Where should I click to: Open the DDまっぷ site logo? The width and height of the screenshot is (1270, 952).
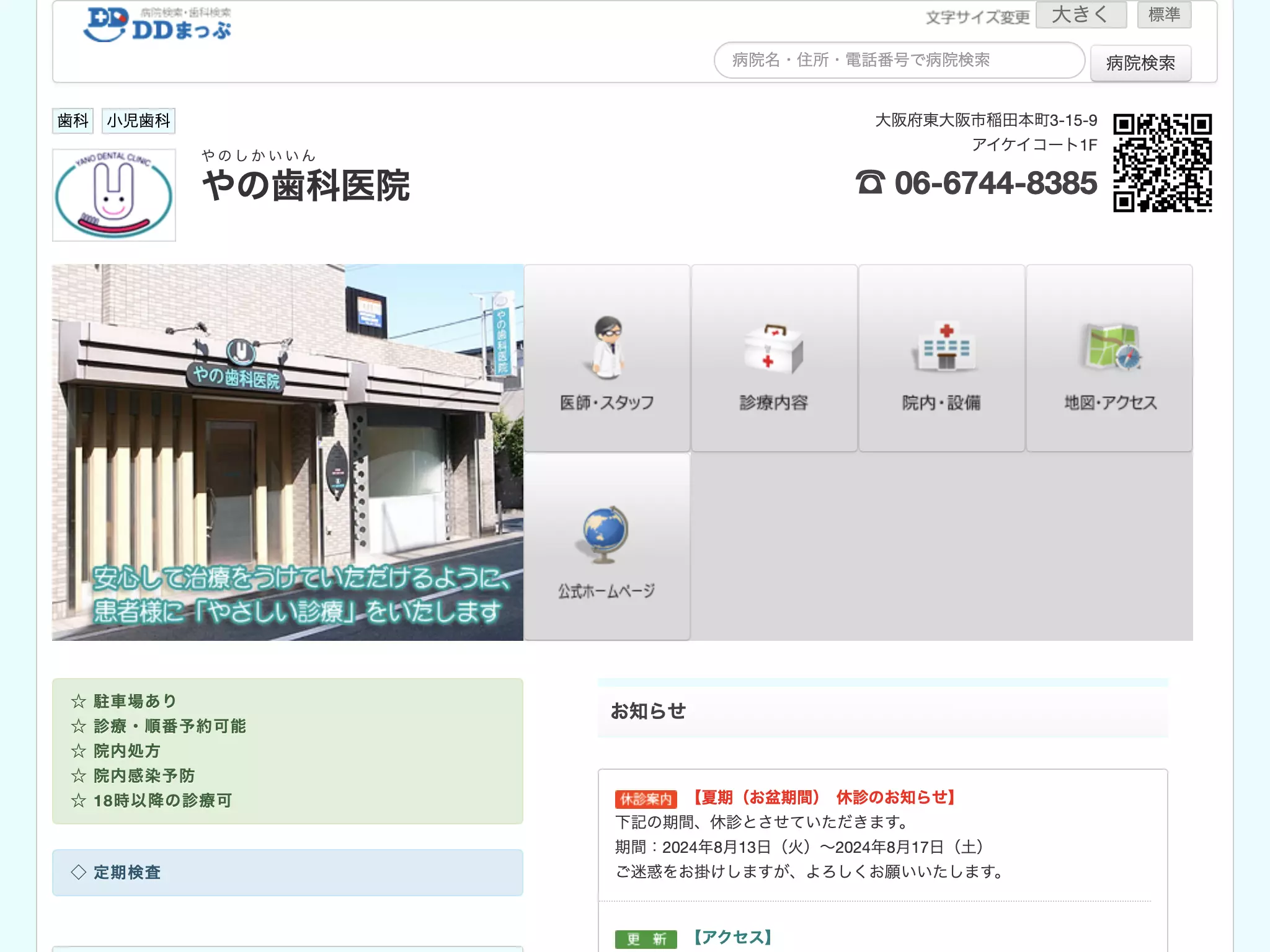[157, 24]
